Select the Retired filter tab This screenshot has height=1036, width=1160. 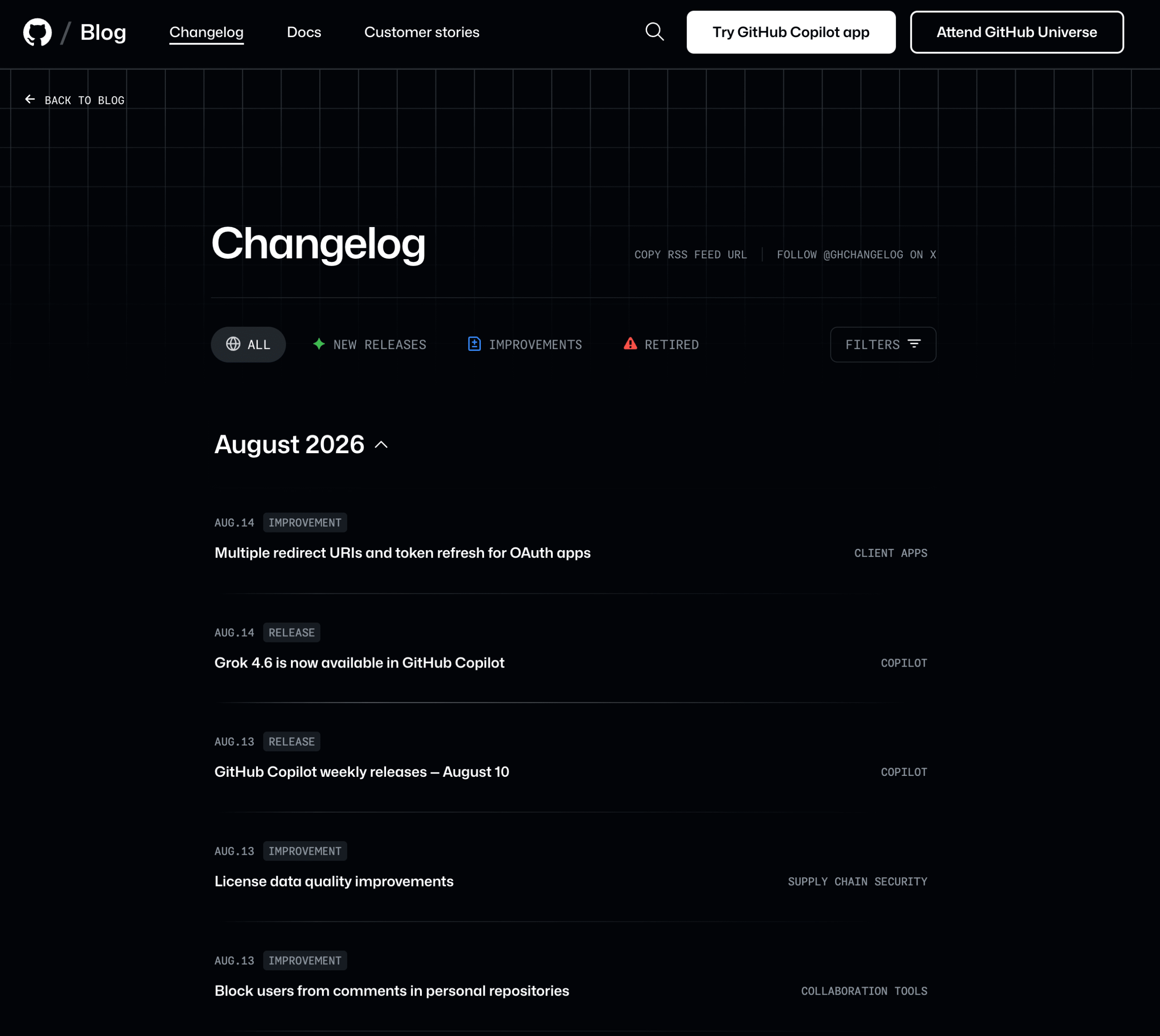pyautogui.click(x=661, y=344)
